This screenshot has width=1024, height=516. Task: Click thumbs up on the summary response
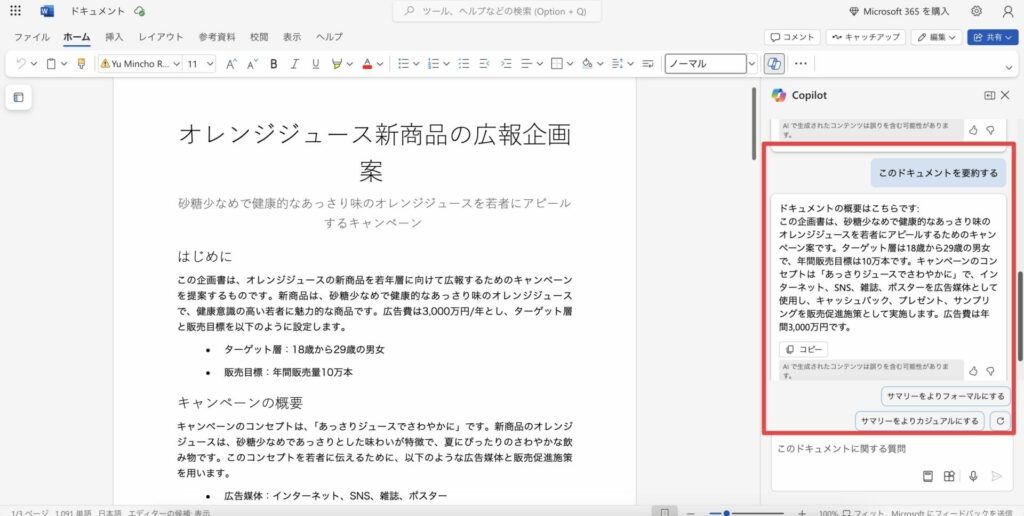point(972,371)
